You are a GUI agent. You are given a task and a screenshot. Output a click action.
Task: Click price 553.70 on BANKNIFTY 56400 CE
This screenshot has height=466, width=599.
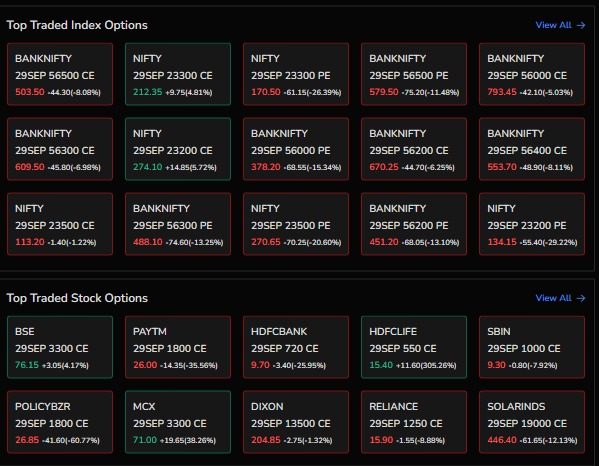502,167
